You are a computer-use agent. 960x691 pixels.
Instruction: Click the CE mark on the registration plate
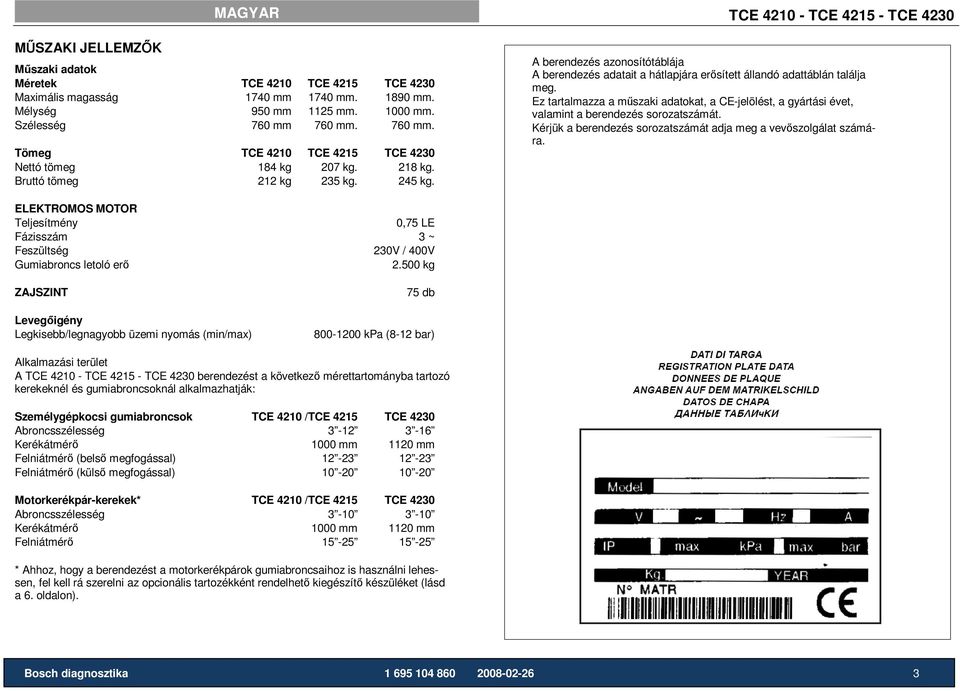(x=836, y=602)
